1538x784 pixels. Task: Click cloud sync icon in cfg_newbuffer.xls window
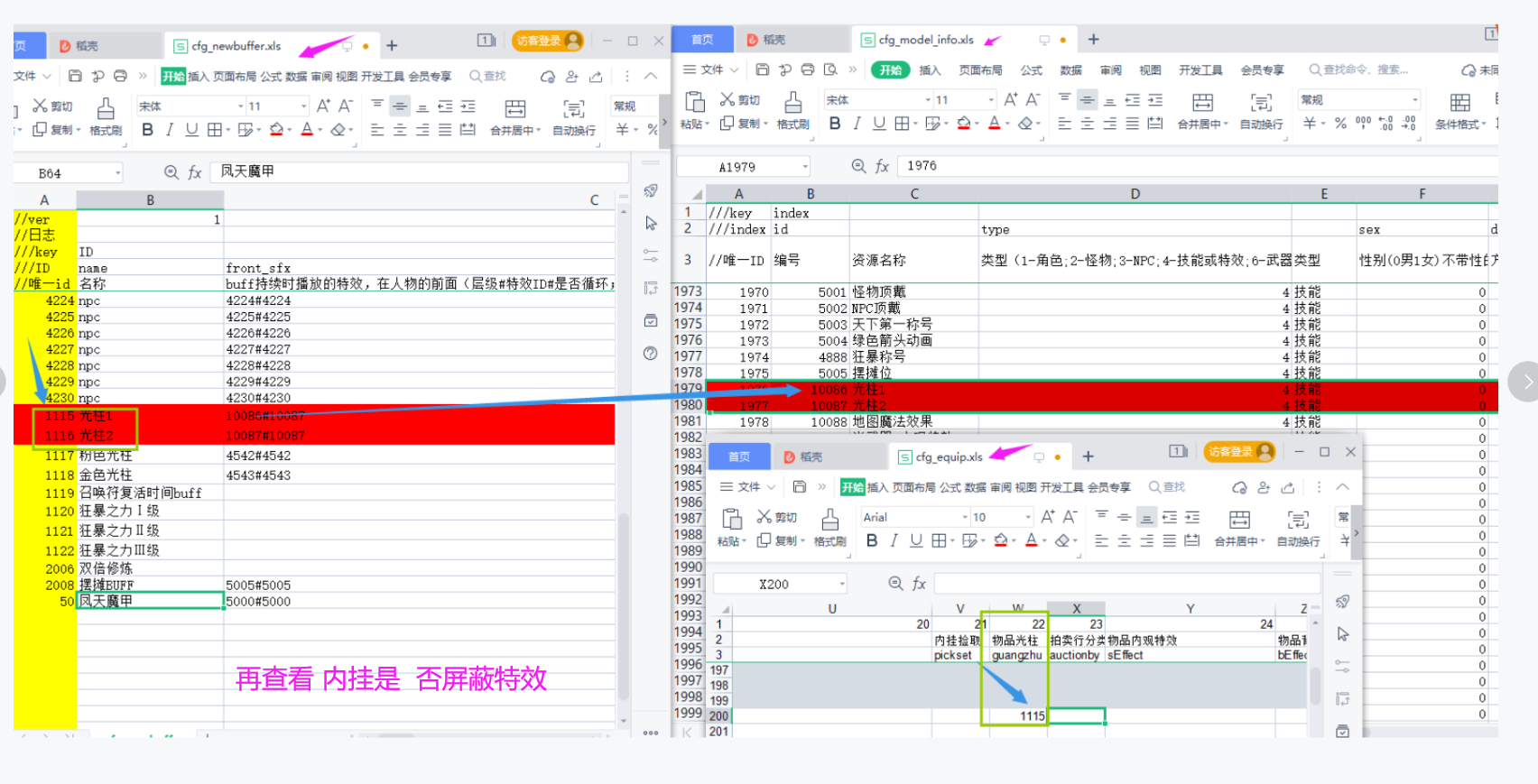pyautogui.click(x=547, y=77)
